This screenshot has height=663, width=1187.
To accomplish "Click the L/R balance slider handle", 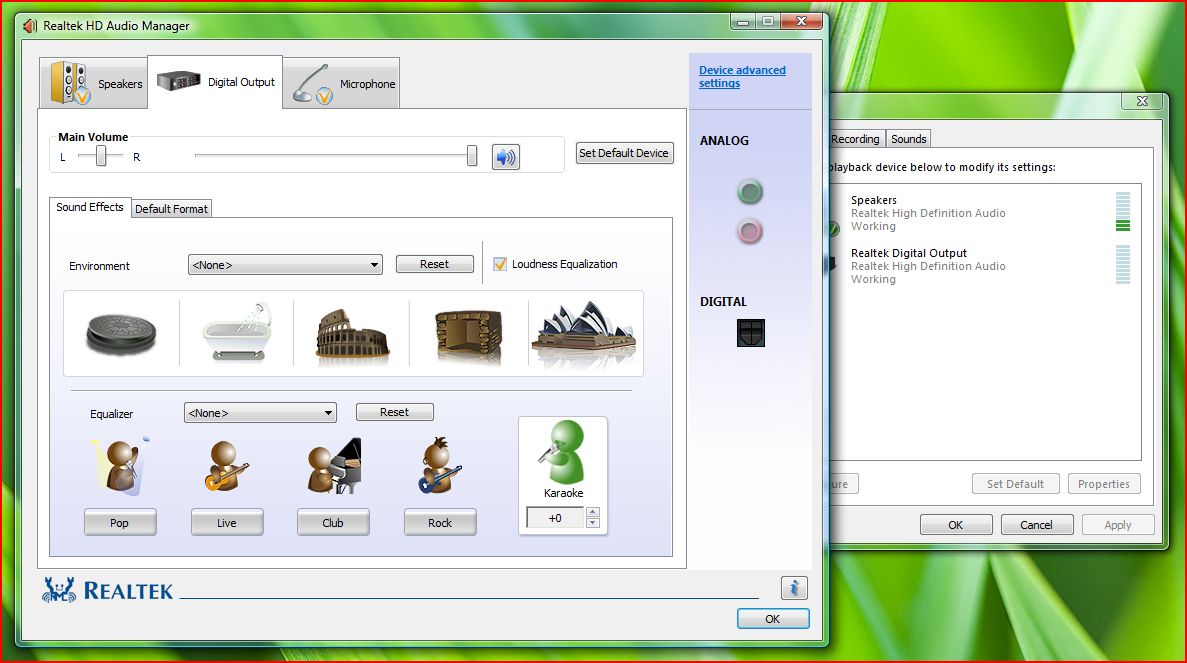I will click(x=101, y=157).
